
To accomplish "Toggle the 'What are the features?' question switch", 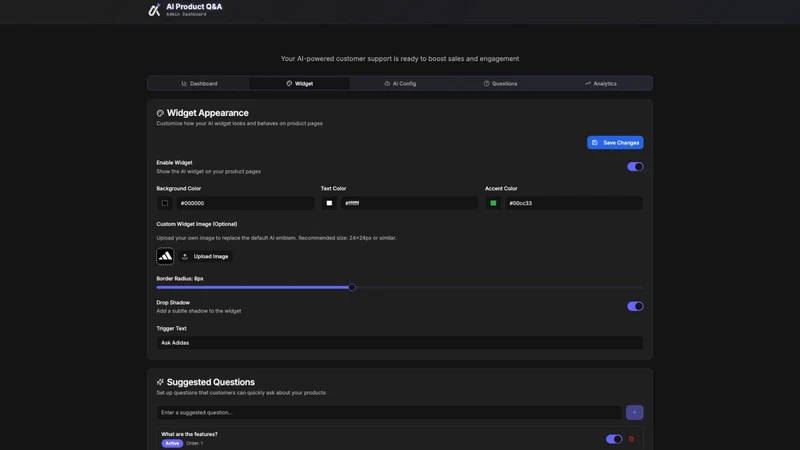I will point(614,439).
